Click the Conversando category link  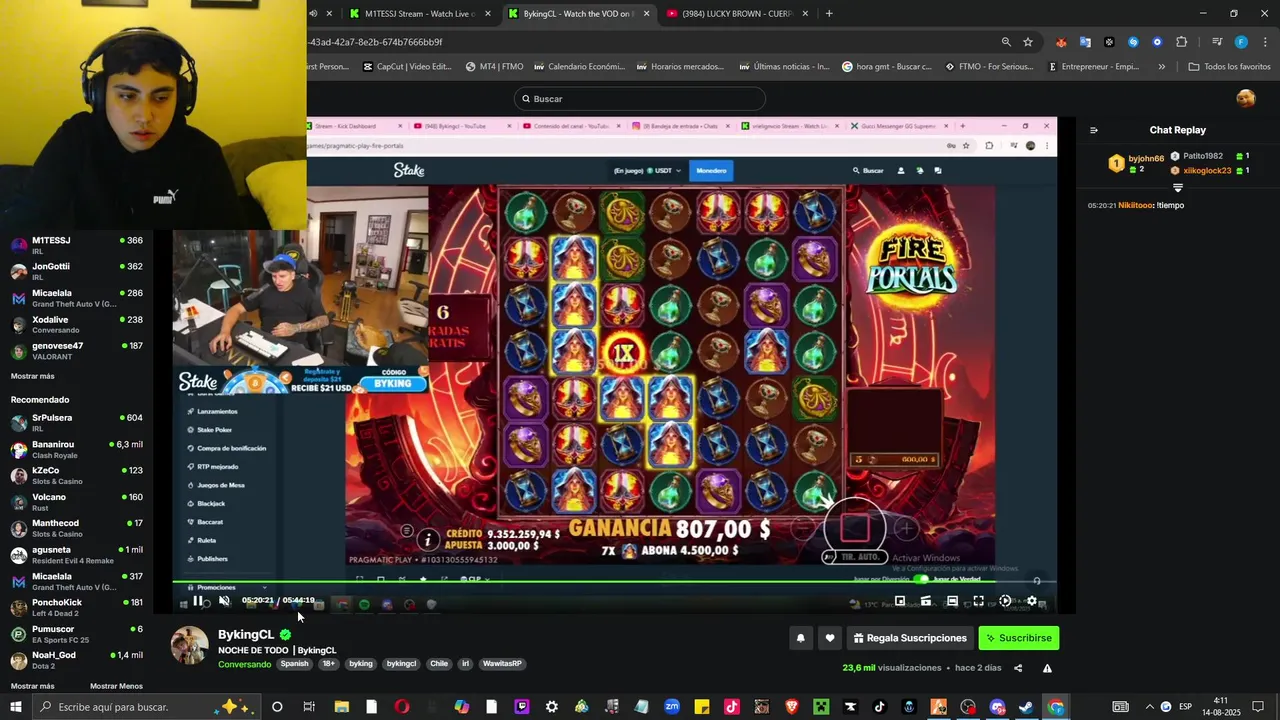point(244,664)
